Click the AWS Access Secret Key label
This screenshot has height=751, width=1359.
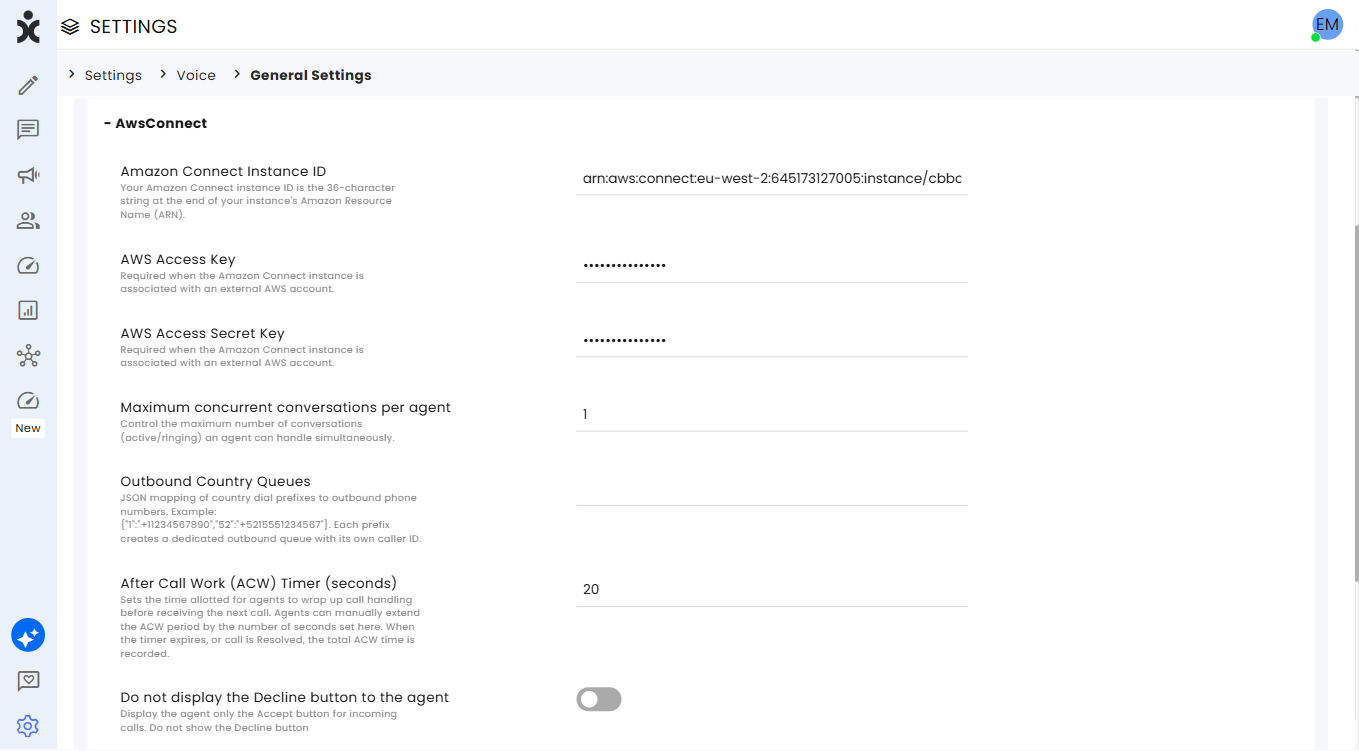(x=203, y=334)
